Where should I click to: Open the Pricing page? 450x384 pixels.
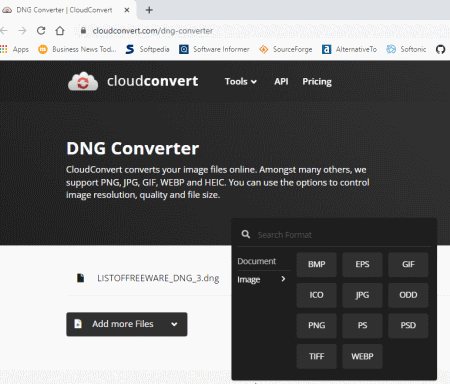[317, 82]
